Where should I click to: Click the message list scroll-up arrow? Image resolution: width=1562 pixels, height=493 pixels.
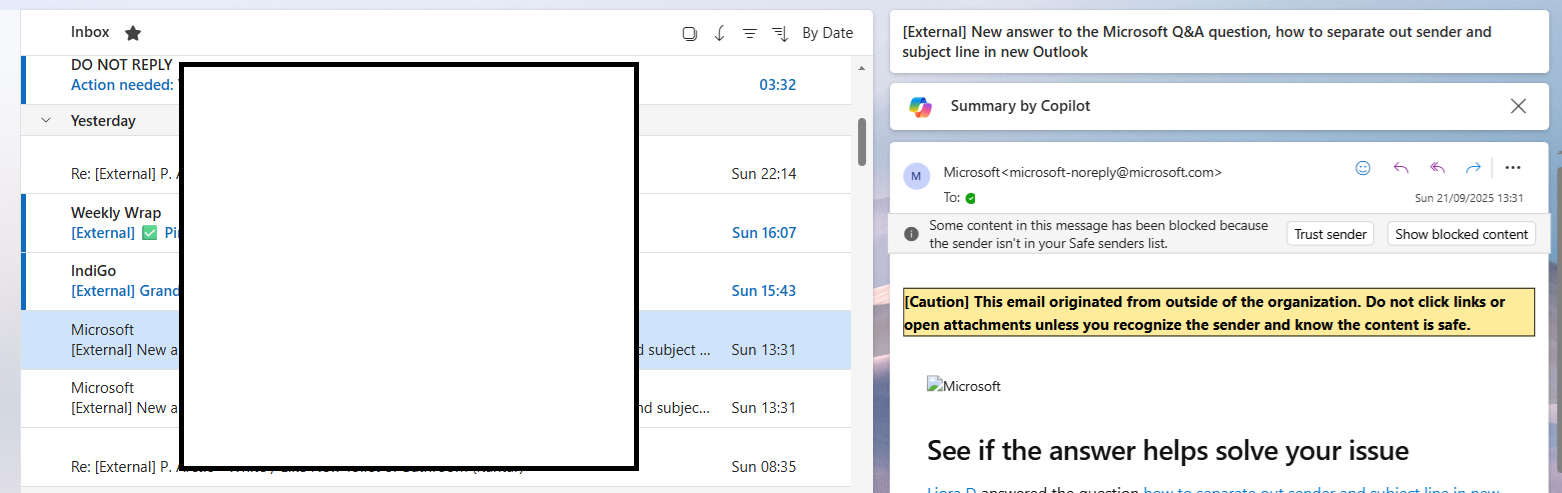(x=861, y=68)
